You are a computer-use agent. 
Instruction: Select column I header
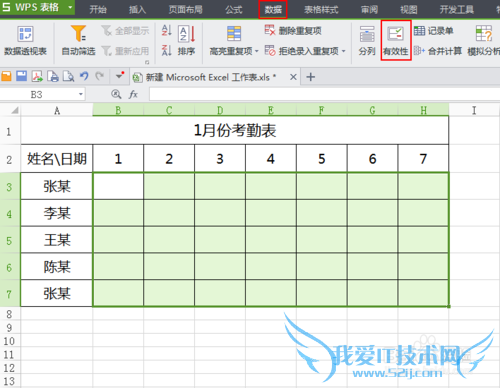(x=474, y=110)
